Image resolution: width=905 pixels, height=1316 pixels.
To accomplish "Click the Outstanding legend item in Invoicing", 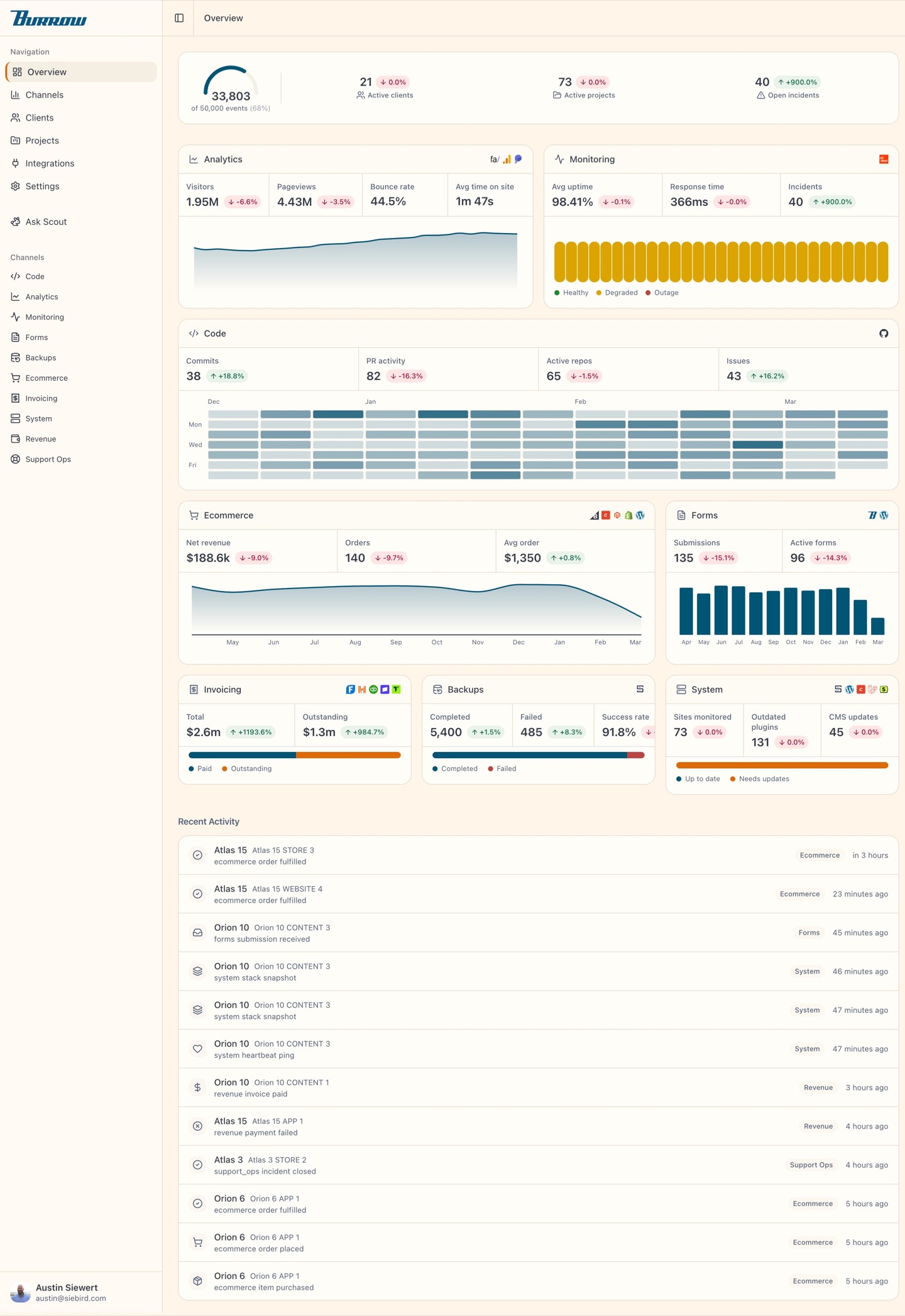I will pyautogui.click(x=246, y=769).
